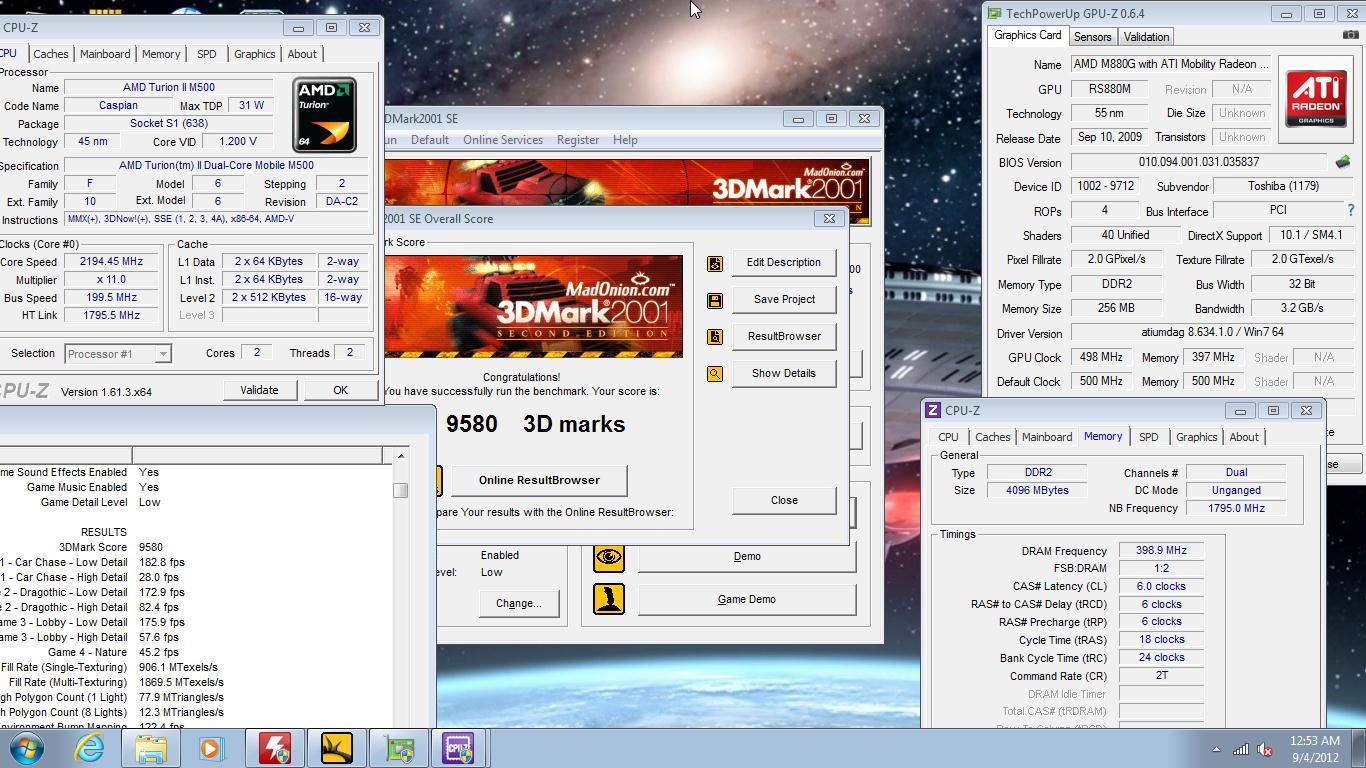Click the Online ResultBrowser button
Screen dimensions: 1366x768
point(539,480)
